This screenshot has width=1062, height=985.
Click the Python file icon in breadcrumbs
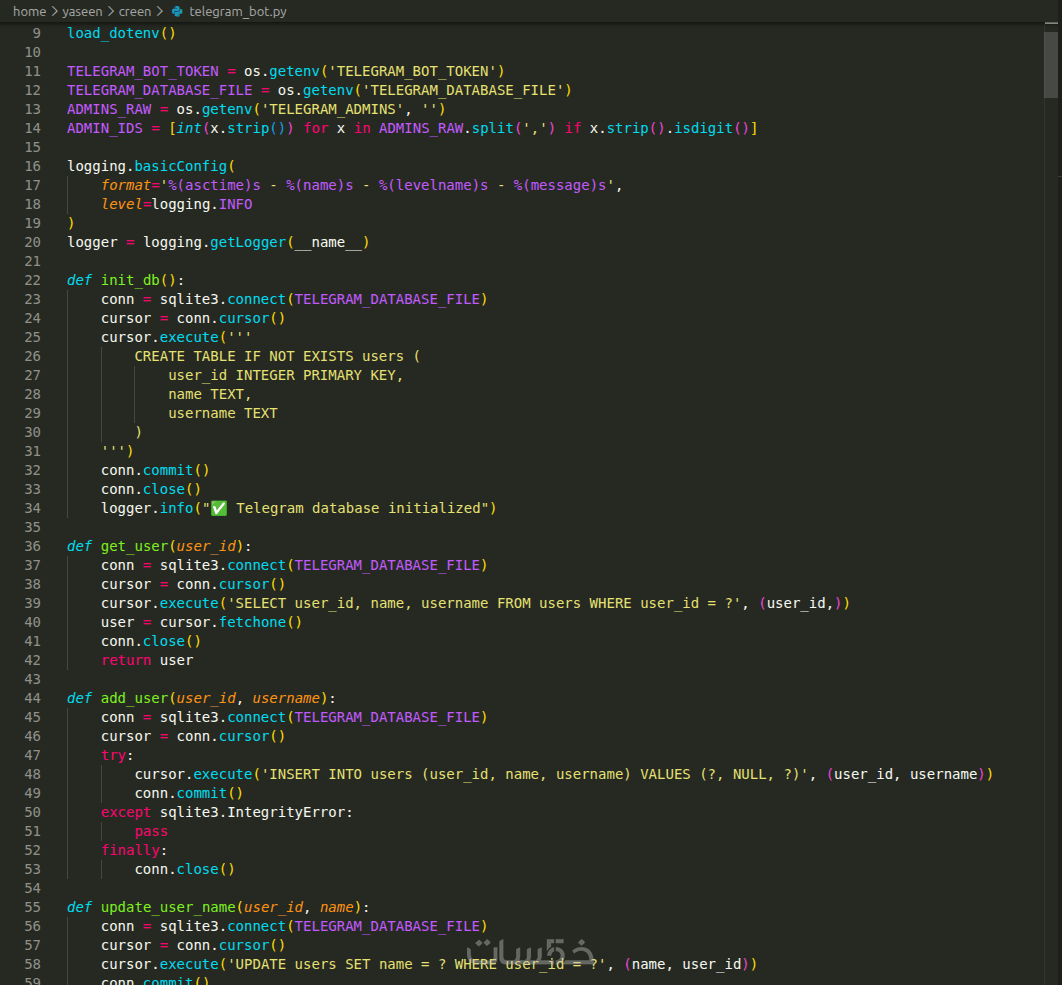(177, 12)
